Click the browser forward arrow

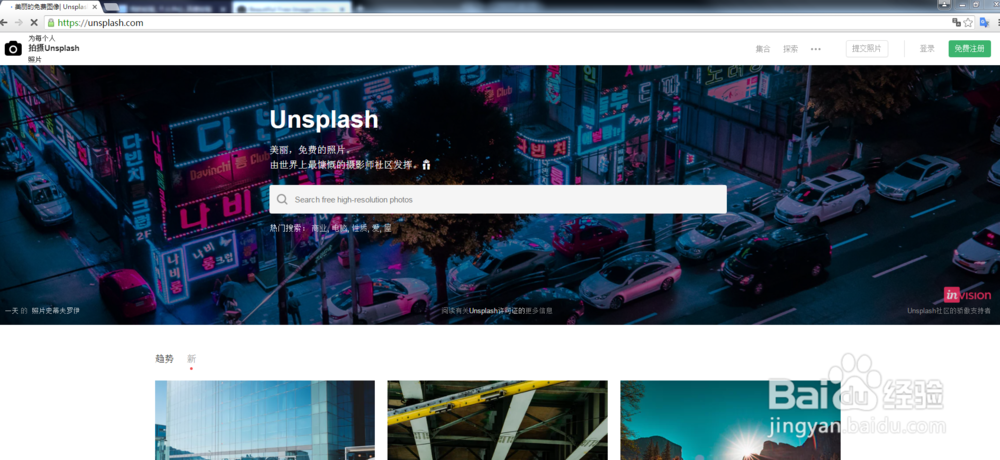coord(19,22)
